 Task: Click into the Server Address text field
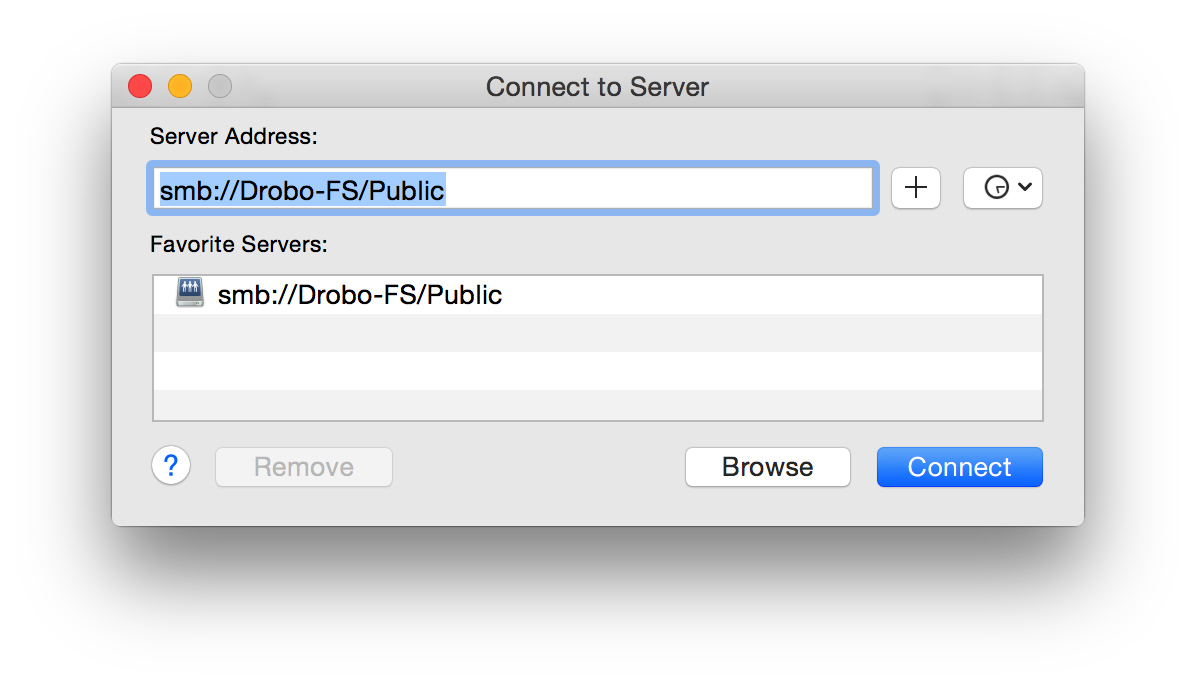pyautogui.click(x=513, y=188)
